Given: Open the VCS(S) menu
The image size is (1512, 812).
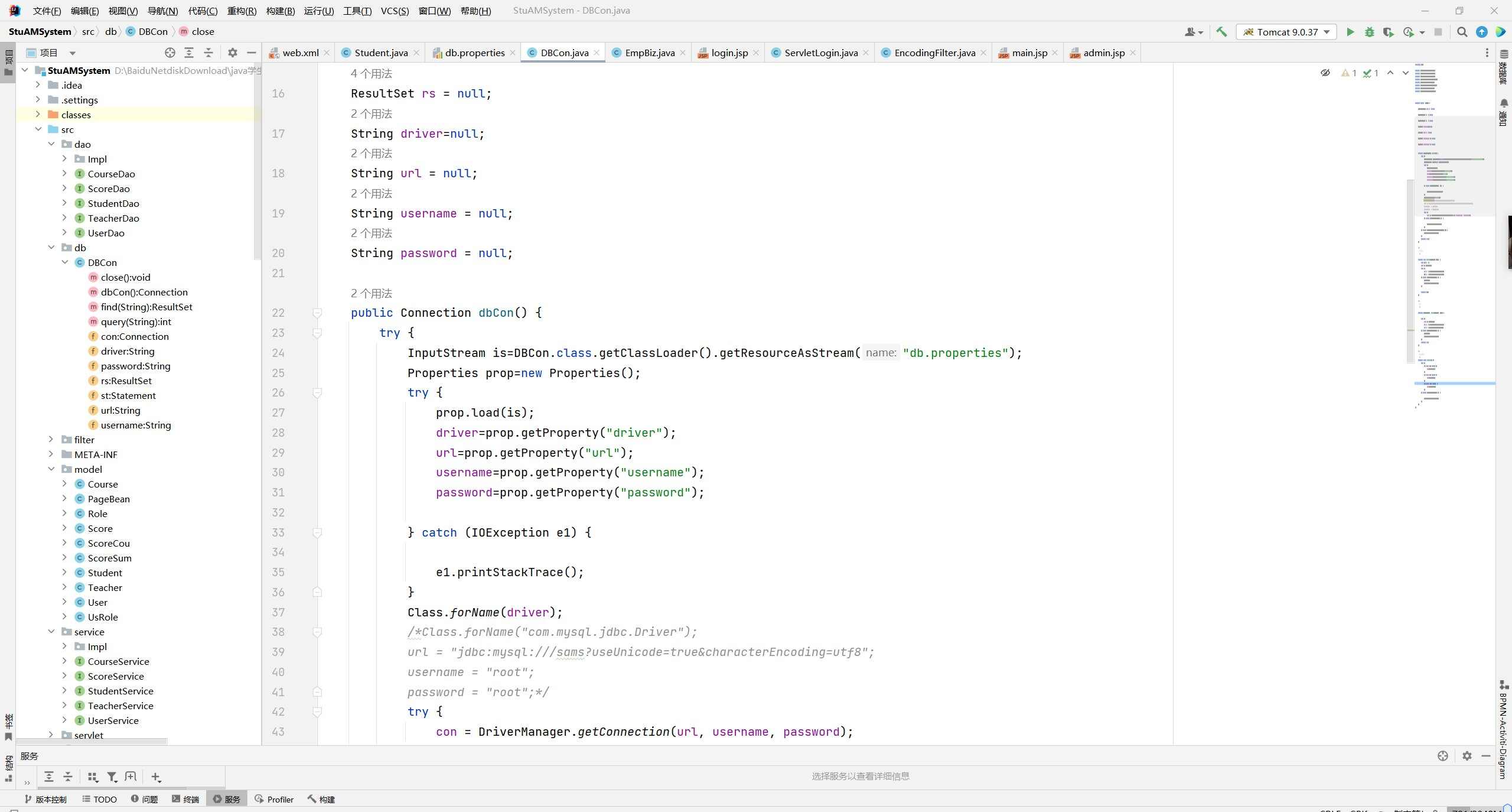Looking at the screenshot, I should click(x=395, y=11).
